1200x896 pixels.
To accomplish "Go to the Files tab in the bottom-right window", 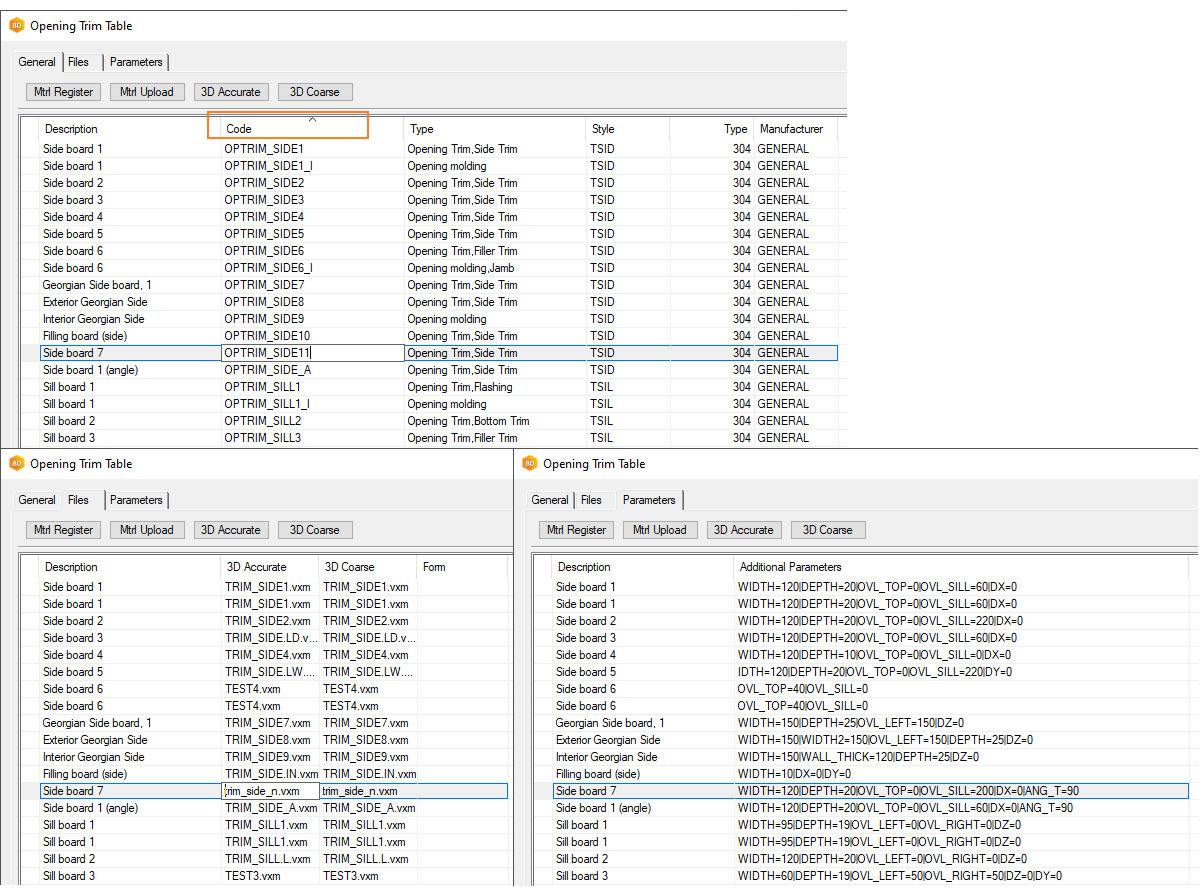I will tap(591, 500).
